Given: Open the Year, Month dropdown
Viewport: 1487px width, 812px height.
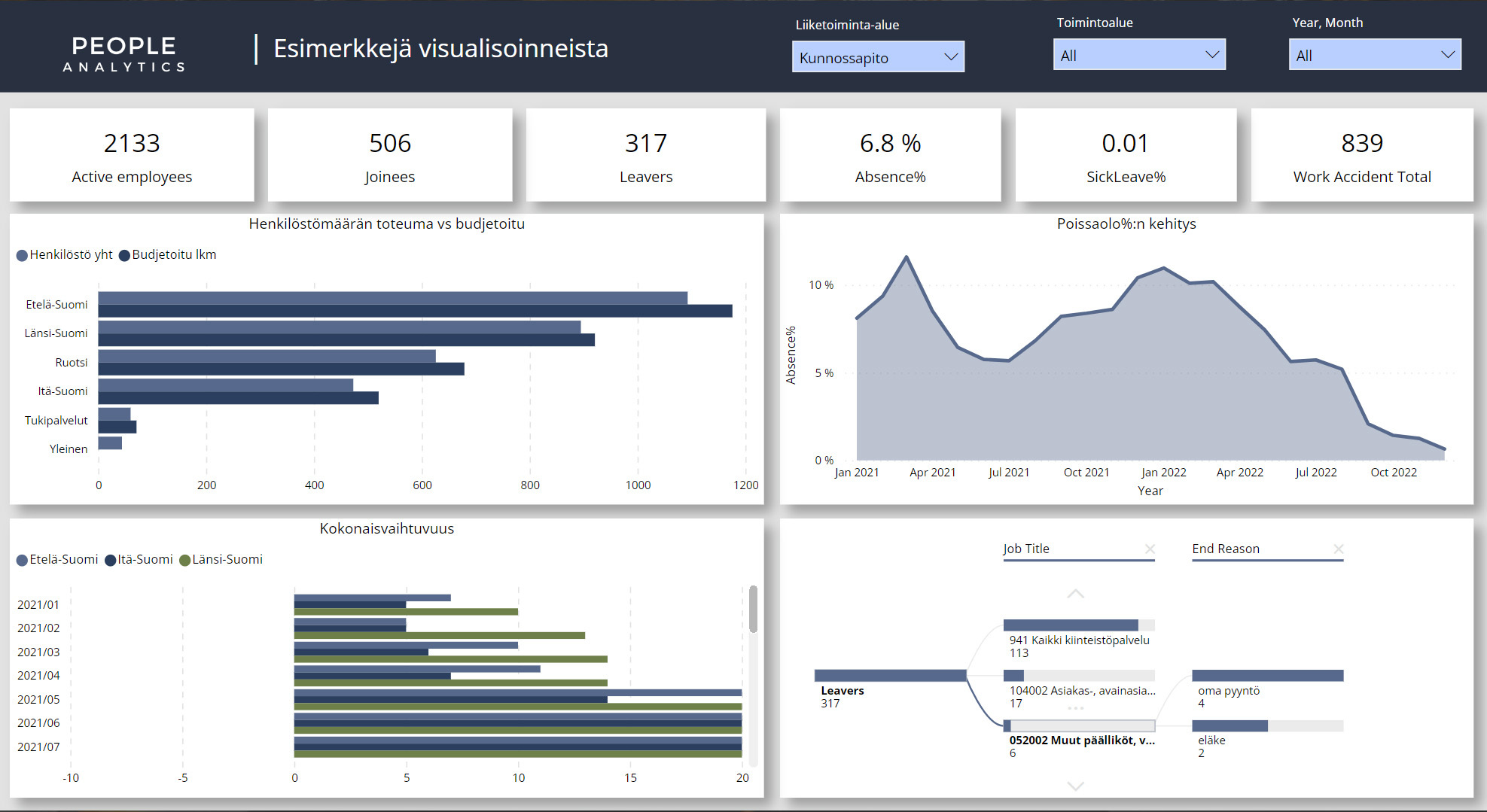Looking at the screenshot, I should pyautogui.click(x=1374, y=55).
